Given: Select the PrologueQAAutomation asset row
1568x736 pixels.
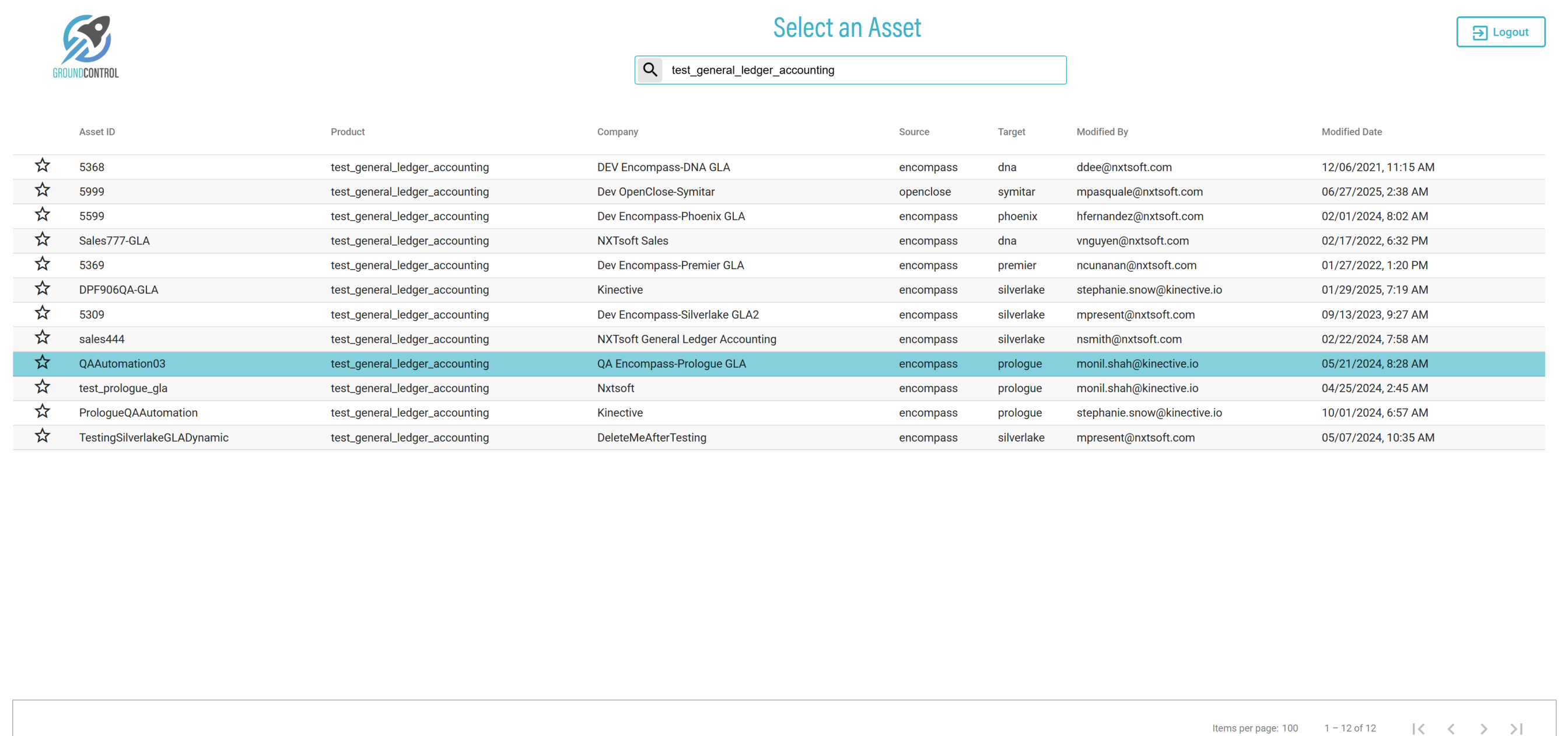Looking at the screenshot, I should [138, 413].
